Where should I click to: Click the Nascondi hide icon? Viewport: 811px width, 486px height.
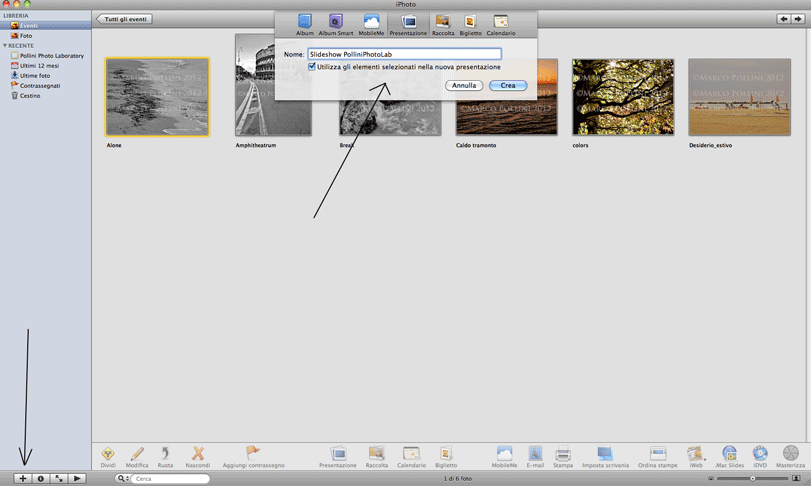[x=198, y=457]
